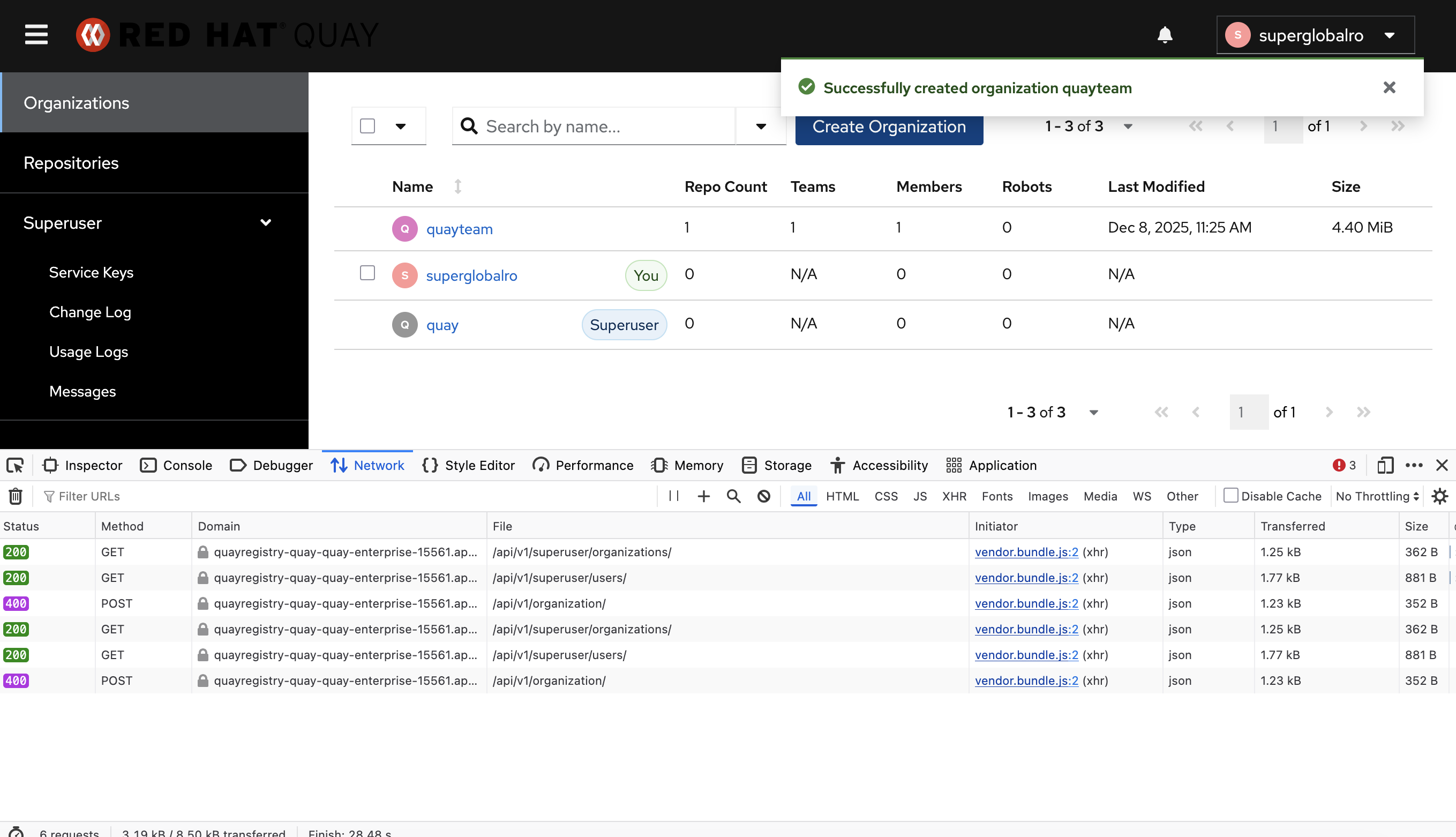The image size is (1456, 837).
Task: Open the hamburger navigation menu
Action: point(36,34)
